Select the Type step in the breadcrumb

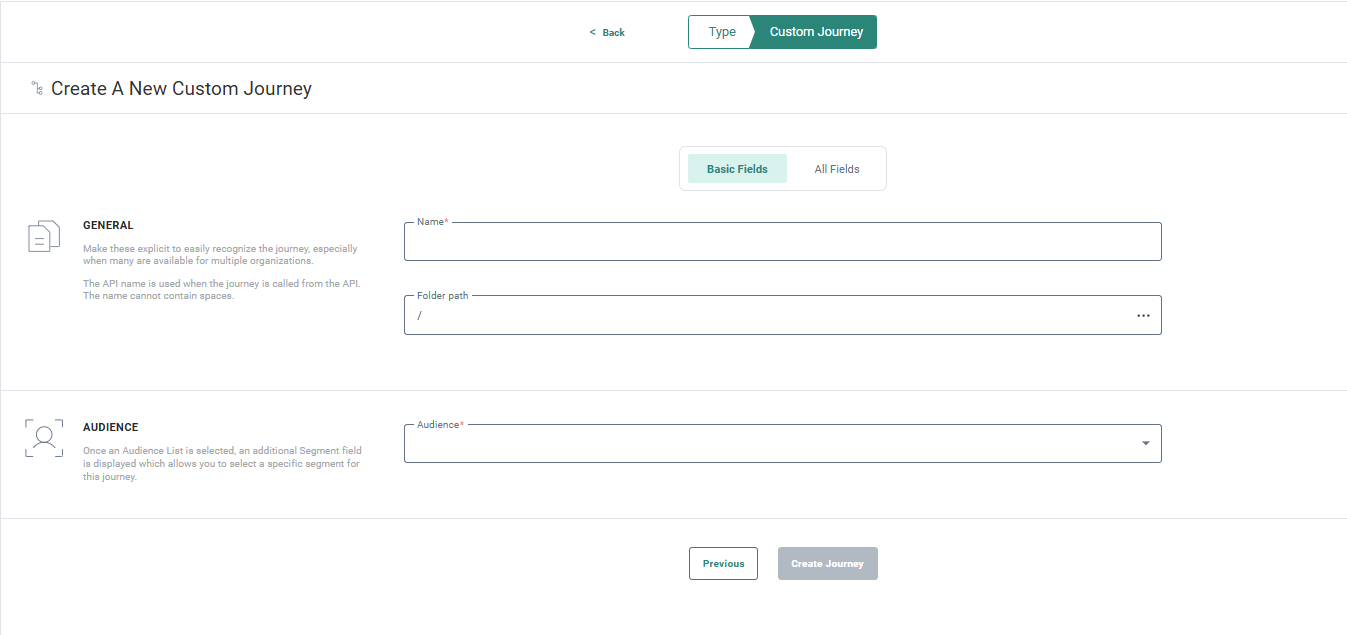click(x=721, y=32)
